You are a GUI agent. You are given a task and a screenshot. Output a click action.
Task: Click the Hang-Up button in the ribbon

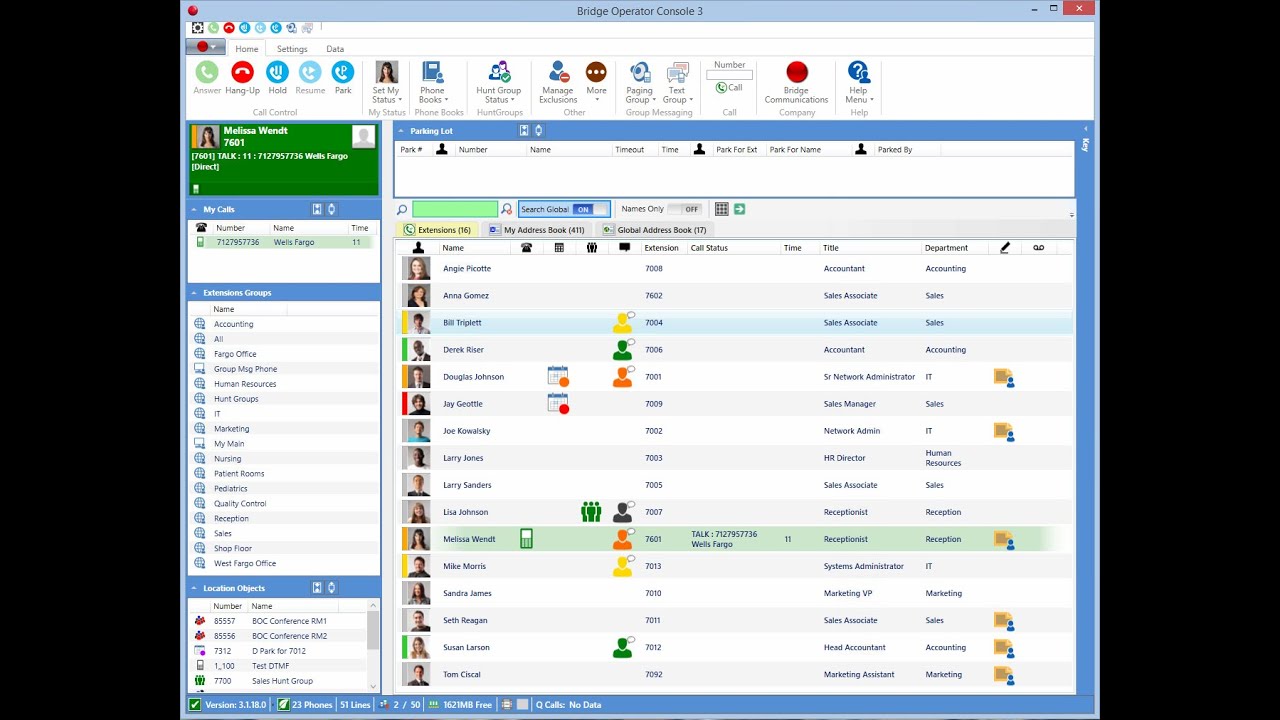pos(242,78)
